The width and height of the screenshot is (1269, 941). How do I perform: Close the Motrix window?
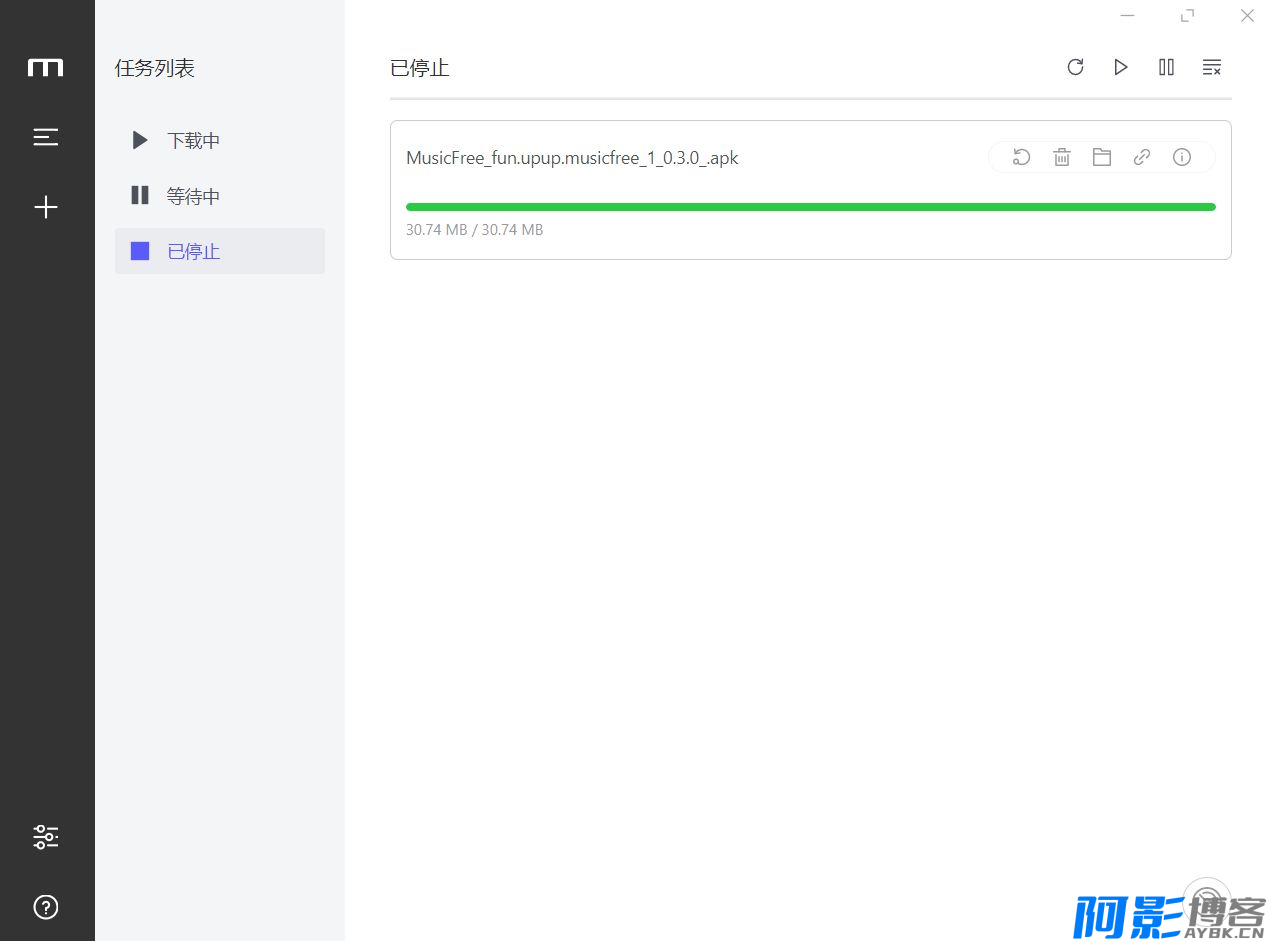tap(1247, 15)
